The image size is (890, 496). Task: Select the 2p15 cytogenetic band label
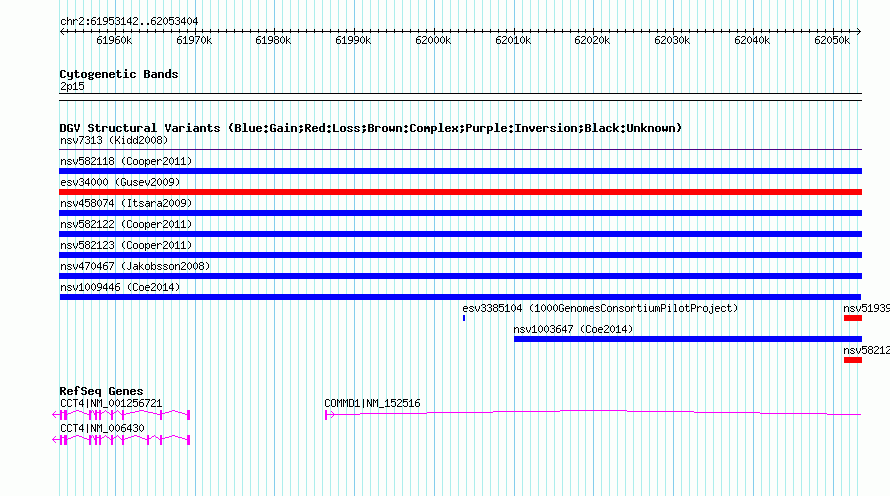pyautogui.click(x=72, y=87)
